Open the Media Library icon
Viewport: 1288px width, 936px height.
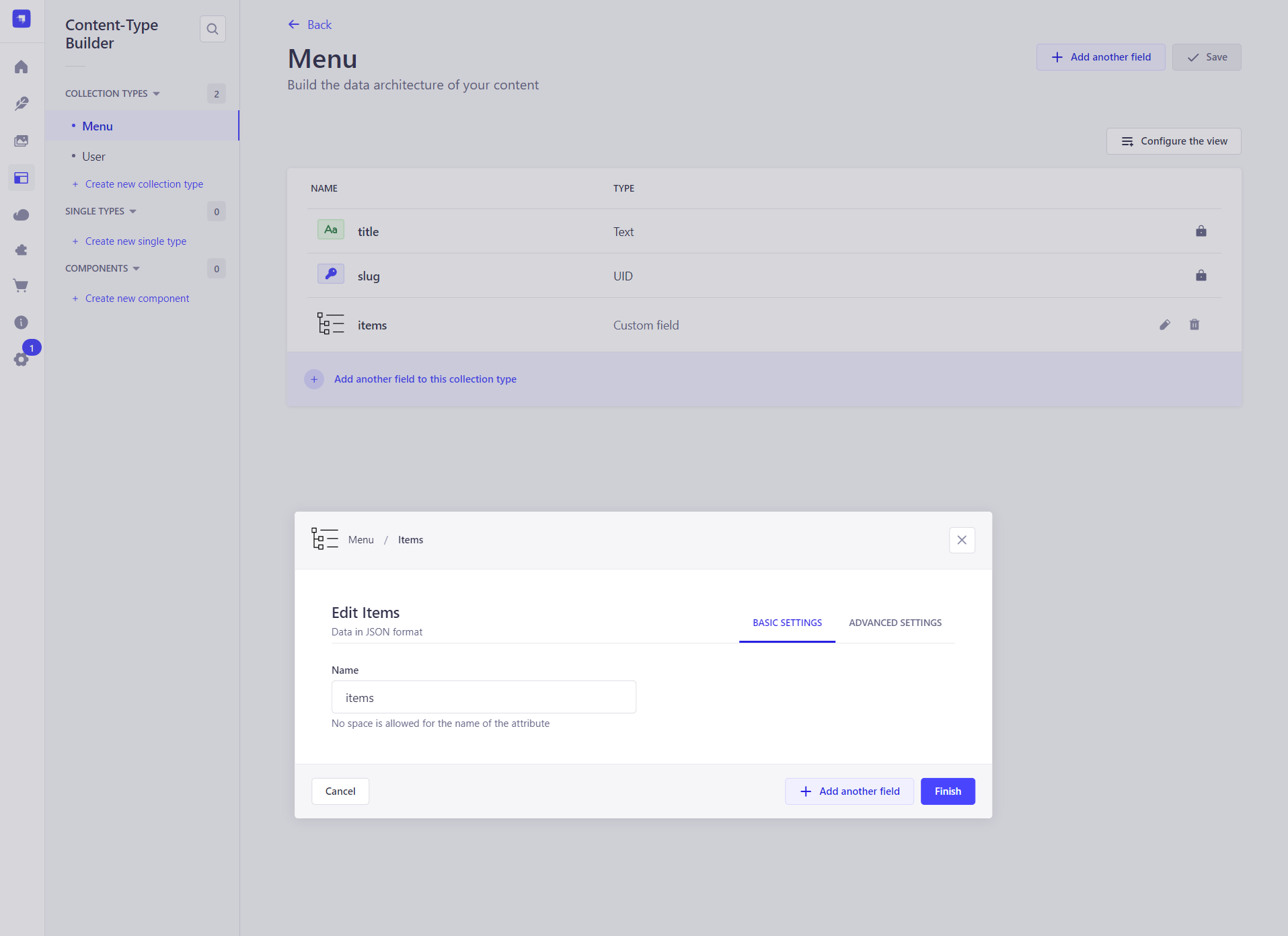(22, 141)
